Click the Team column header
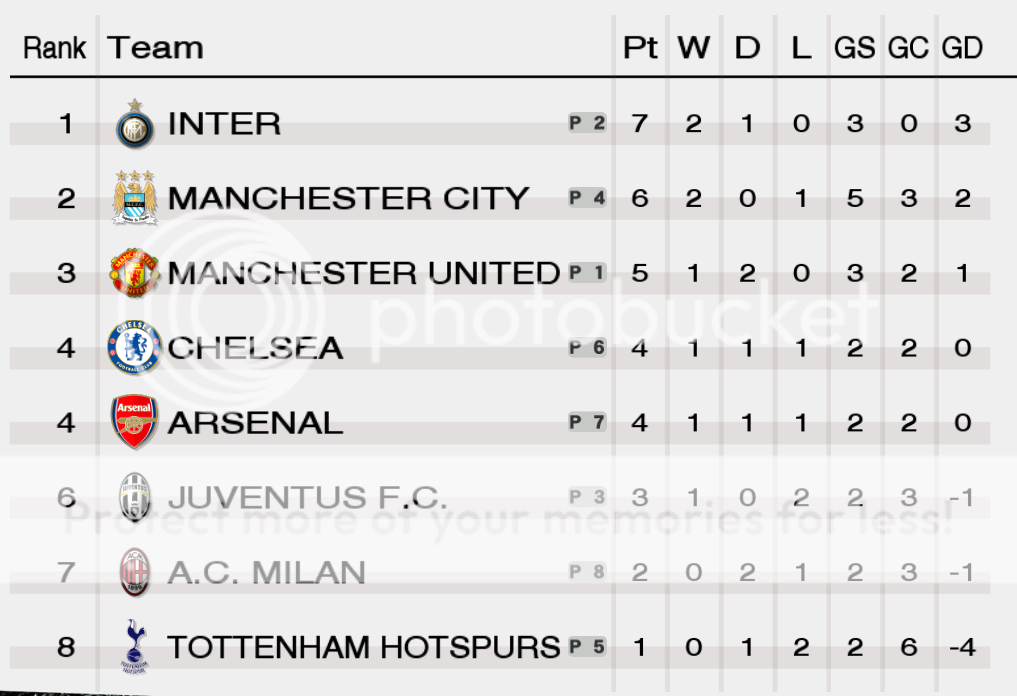The height and width of the screenshot is (696, 1017). click(155, 47)
